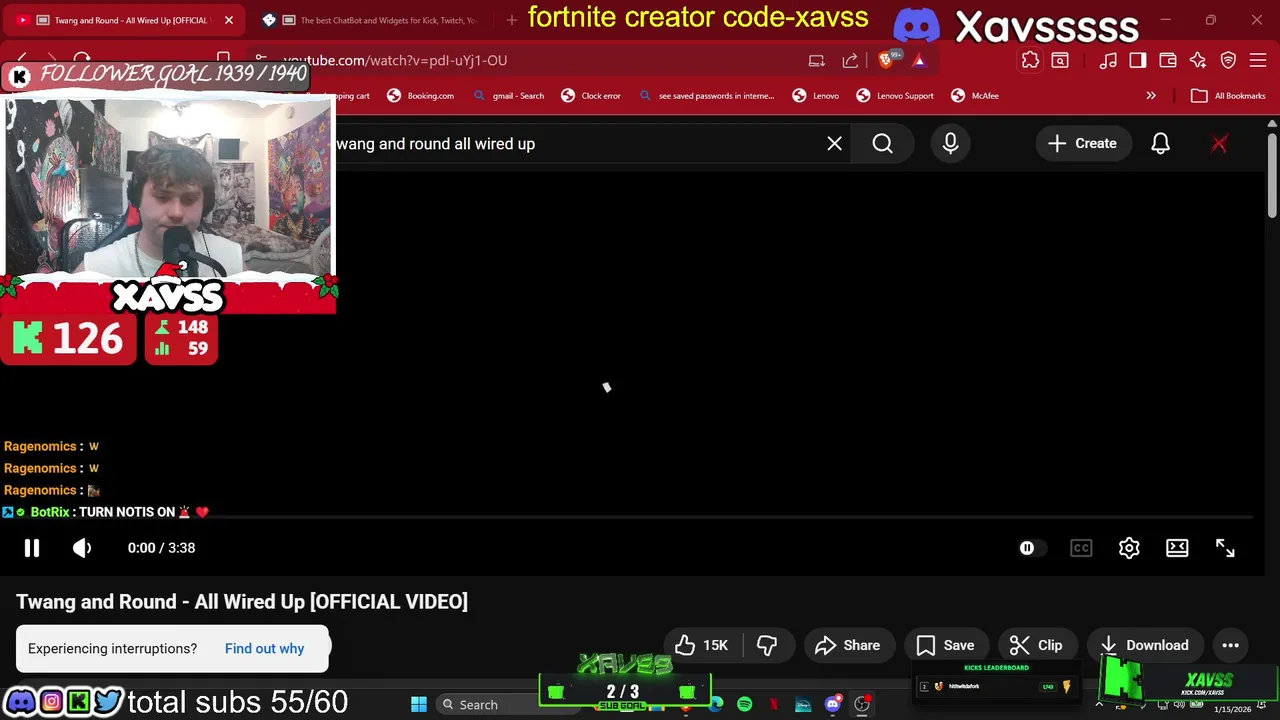Open Brave Shields lion icon
This screenshot has height=720, width=1280.
pyautogui.click(x=886, y=60)
